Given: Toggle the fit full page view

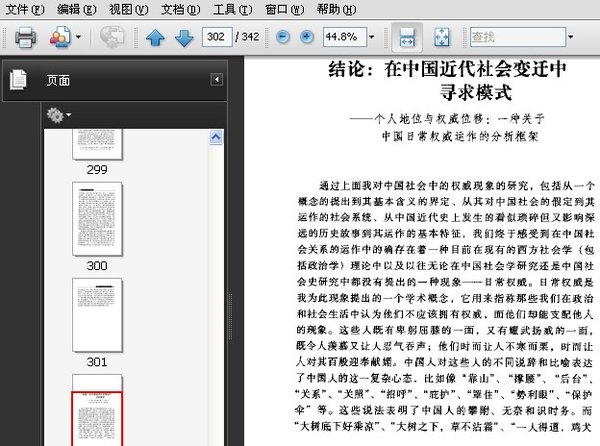Looking at the screenshot, I should pyautogui.click(x=441, y=38).
